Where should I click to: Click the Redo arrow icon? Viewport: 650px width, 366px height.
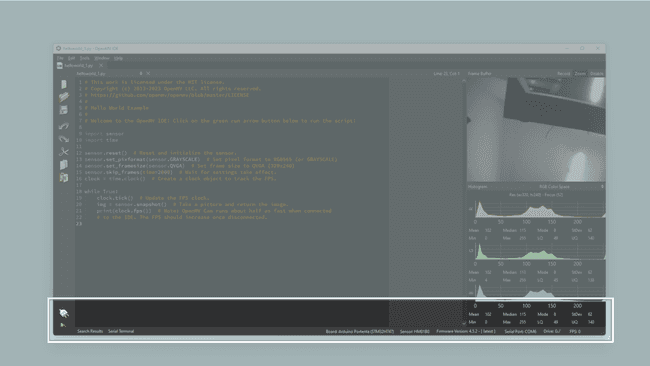click(64, 139)
